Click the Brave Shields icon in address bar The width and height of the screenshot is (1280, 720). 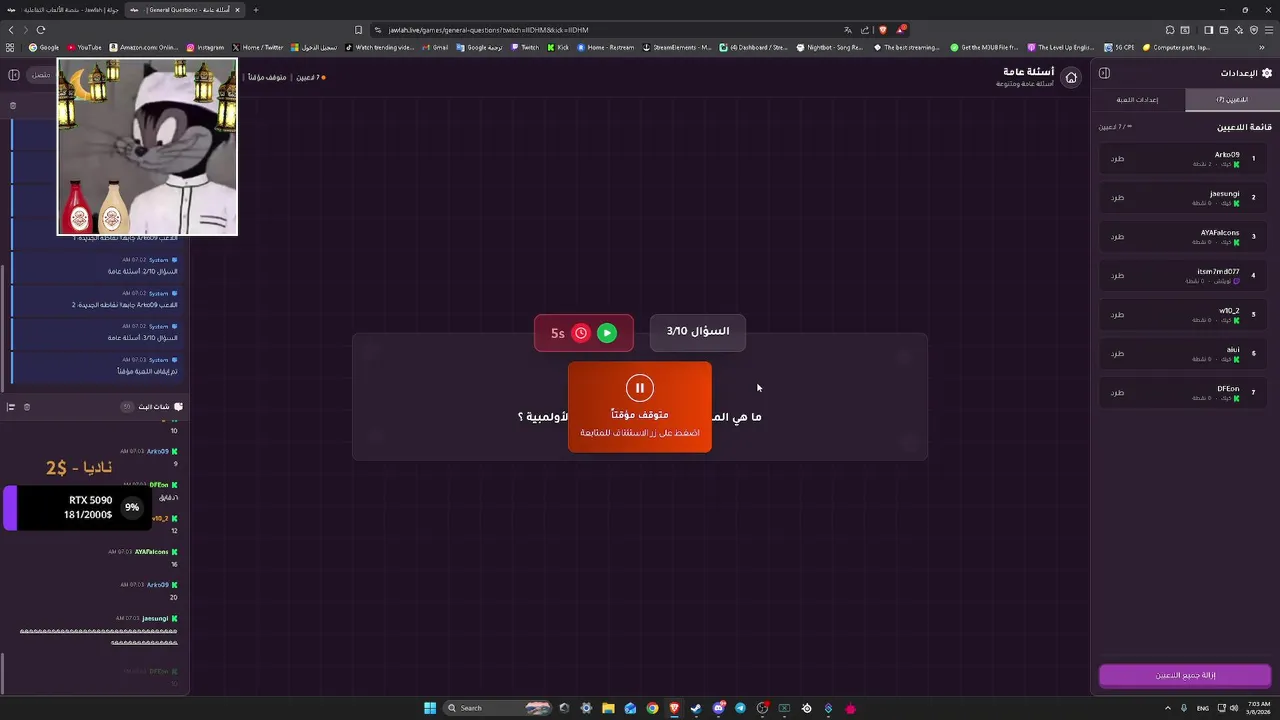pos(882,30)
